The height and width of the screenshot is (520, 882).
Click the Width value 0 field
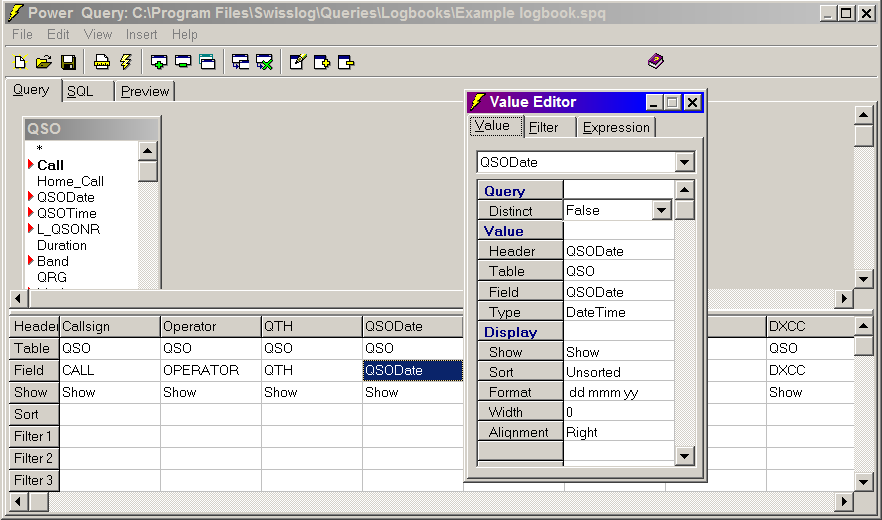[x=618, y=413]
